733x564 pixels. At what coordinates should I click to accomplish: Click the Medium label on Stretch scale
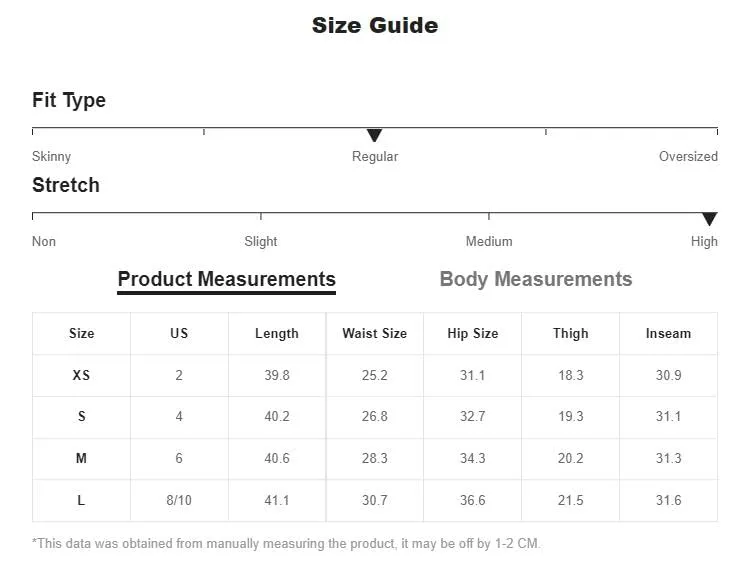[489, 241]
